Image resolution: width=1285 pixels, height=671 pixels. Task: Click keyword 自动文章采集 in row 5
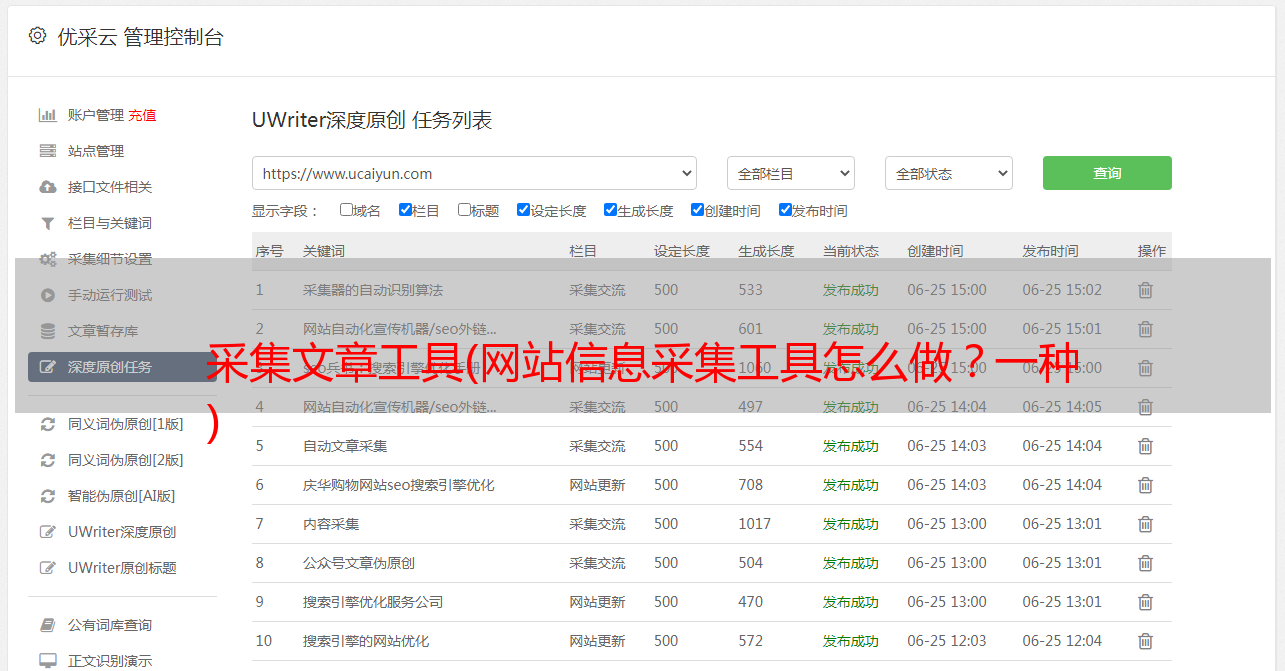click(x=345, y=446)
